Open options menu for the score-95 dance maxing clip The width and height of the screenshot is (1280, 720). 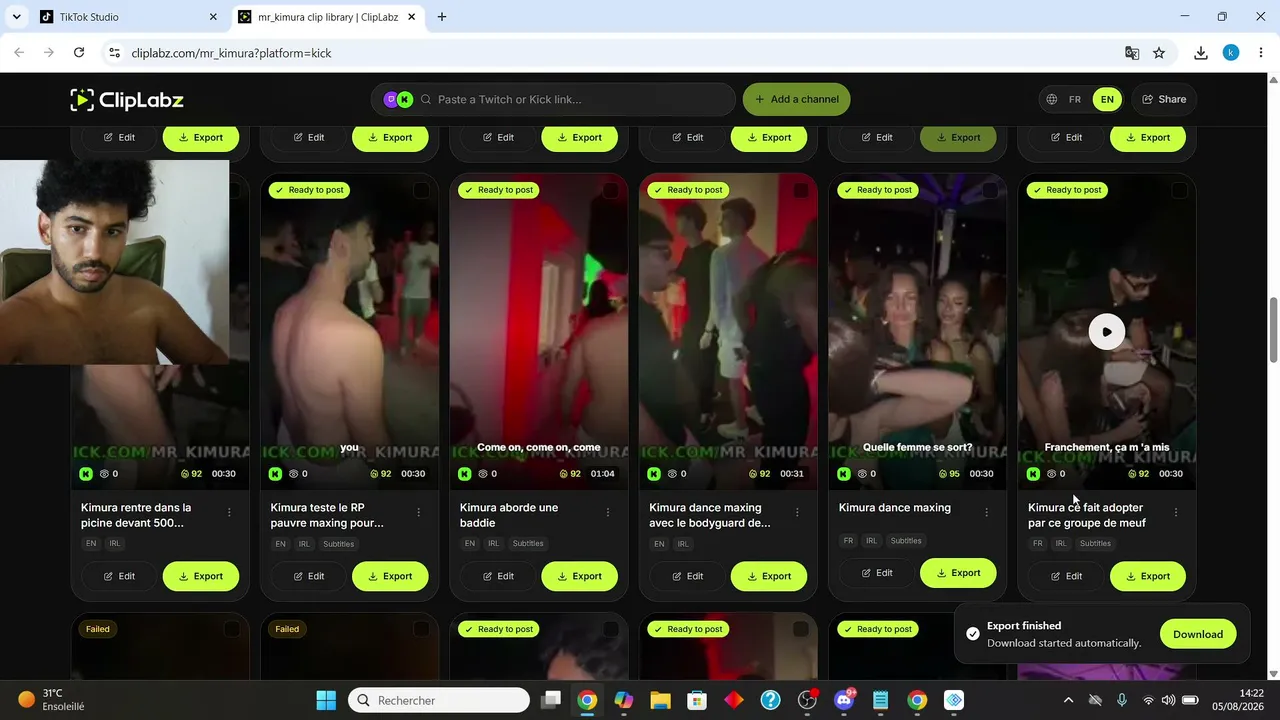click(x=986, y=512)
